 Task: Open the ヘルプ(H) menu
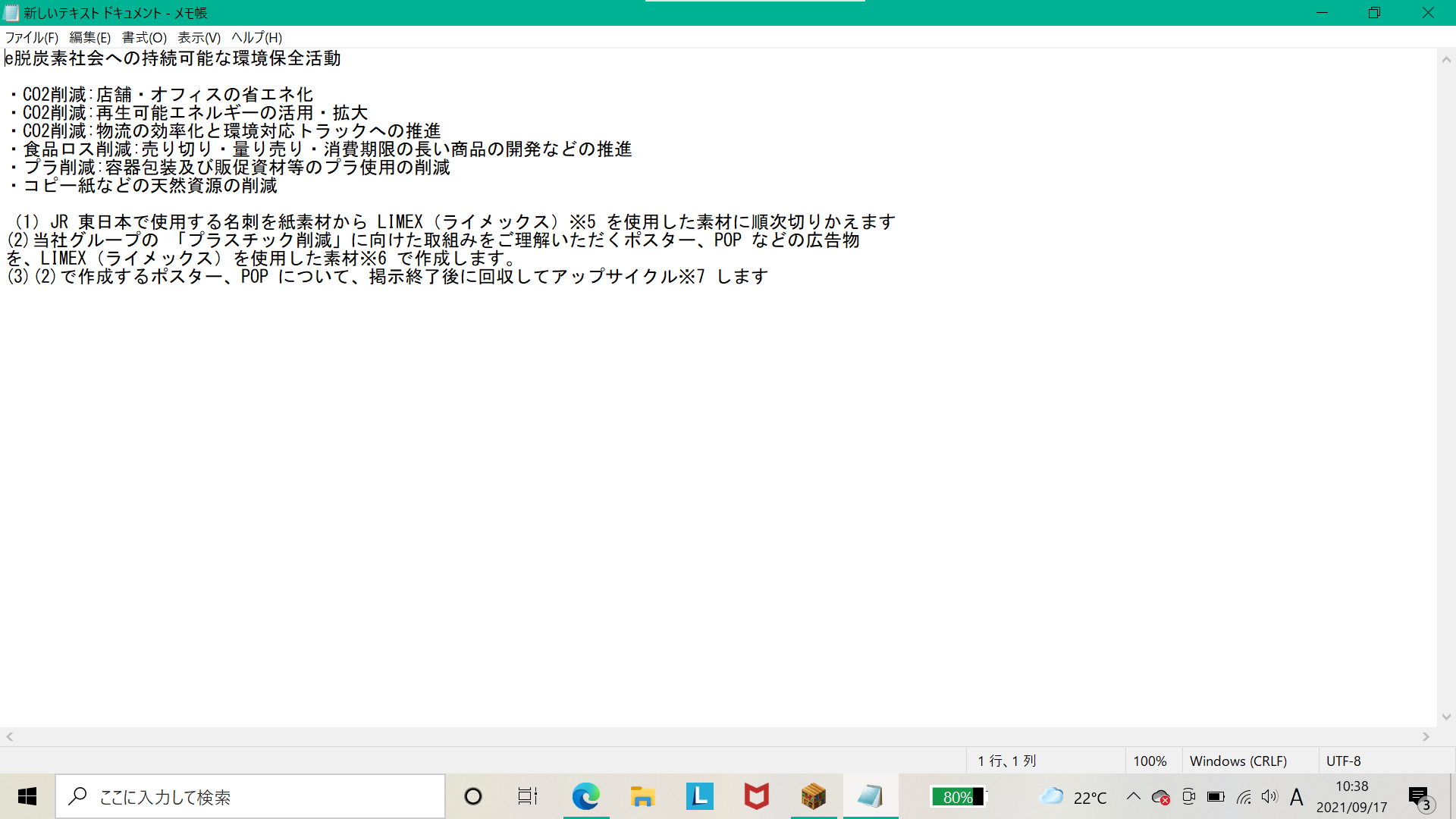pyautogui.click(x=256, y=37)
